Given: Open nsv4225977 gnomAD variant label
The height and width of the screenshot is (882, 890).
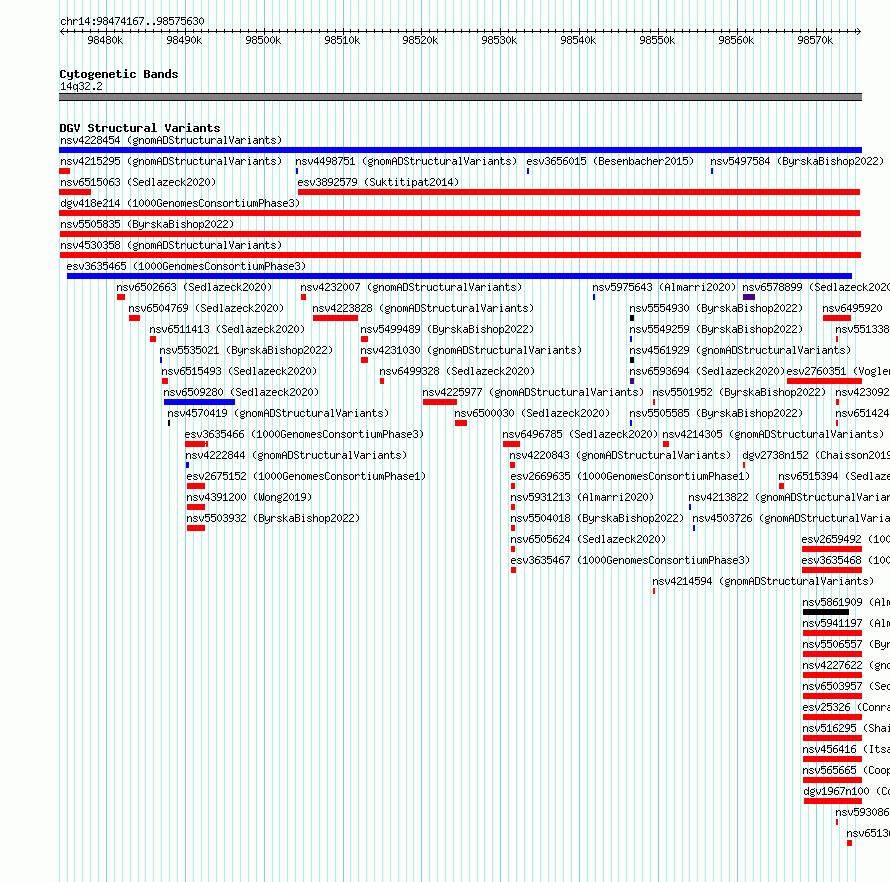Looking at the screenshot, I should click(533, 392).
